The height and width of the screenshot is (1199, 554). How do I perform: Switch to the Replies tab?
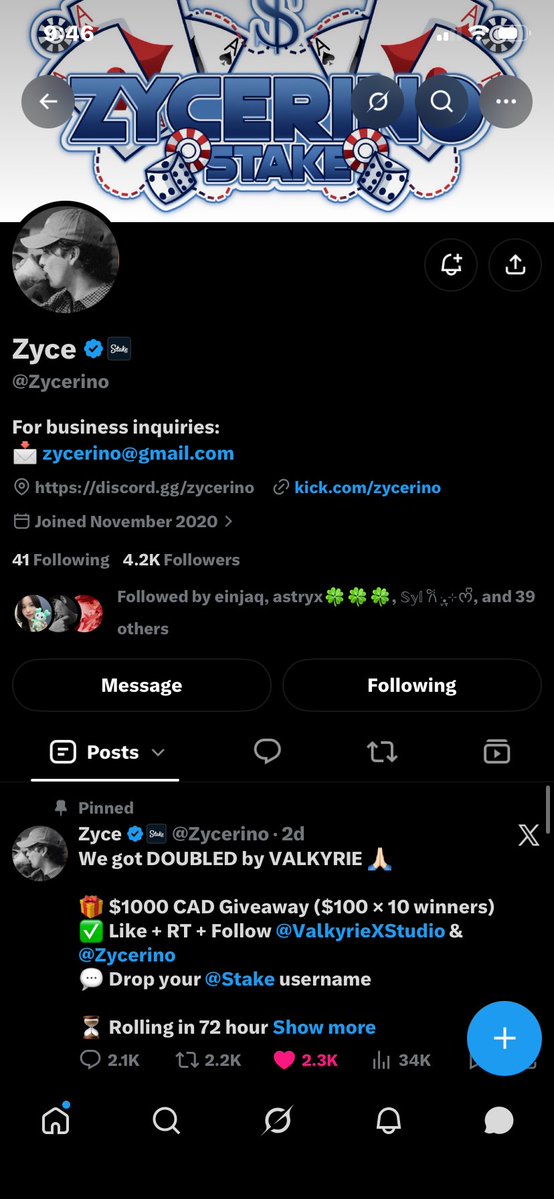(x=267, y=752)
